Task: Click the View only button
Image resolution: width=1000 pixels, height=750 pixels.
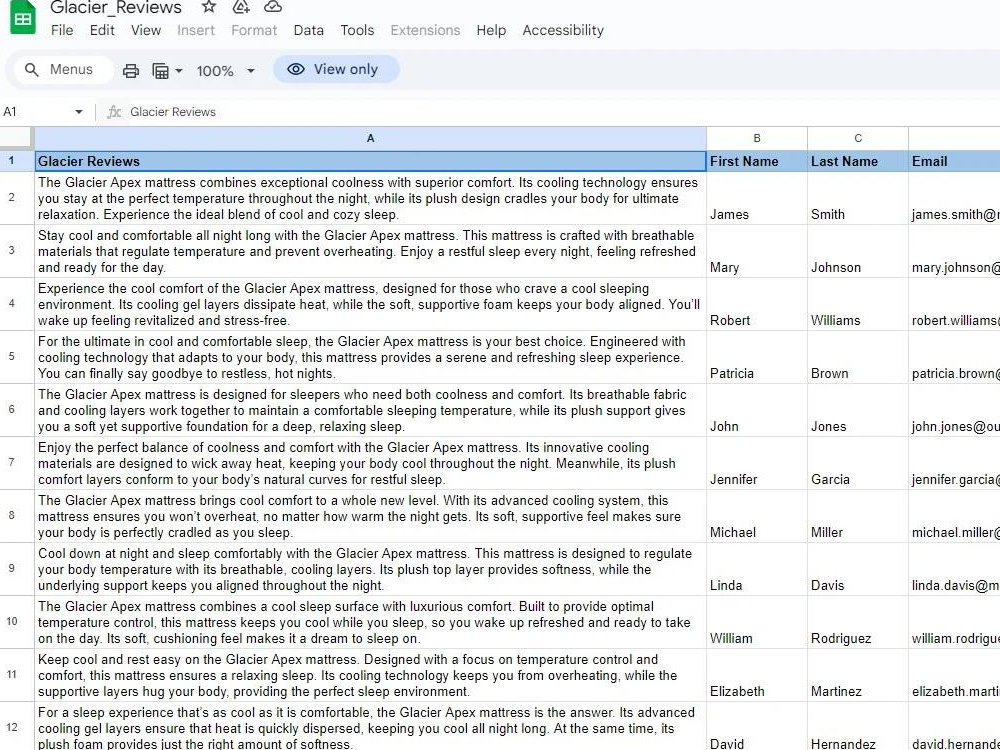Action: coord(336,69)
